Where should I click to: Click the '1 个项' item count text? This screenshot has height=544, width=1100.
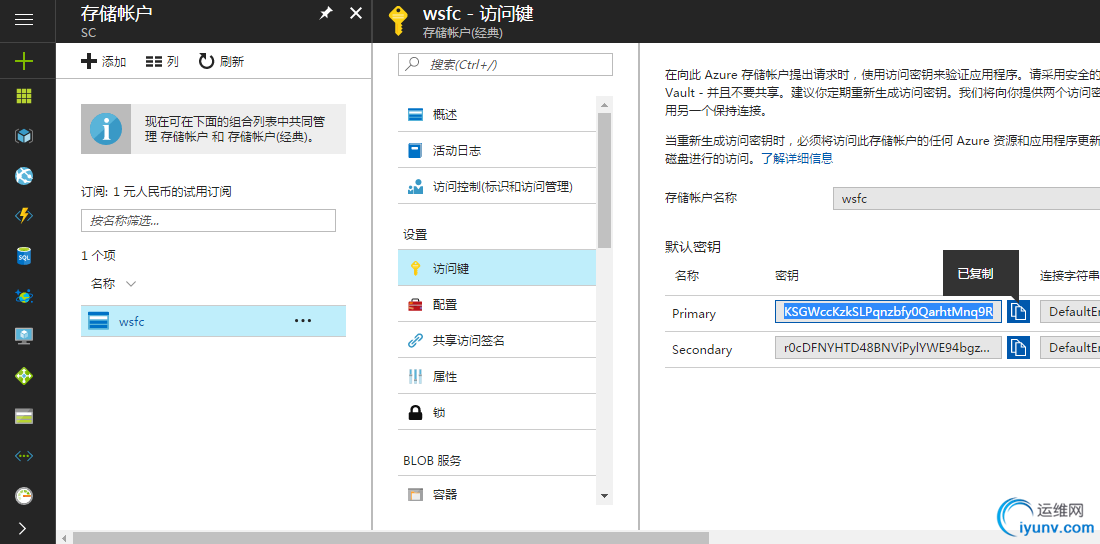pos(98,256)
